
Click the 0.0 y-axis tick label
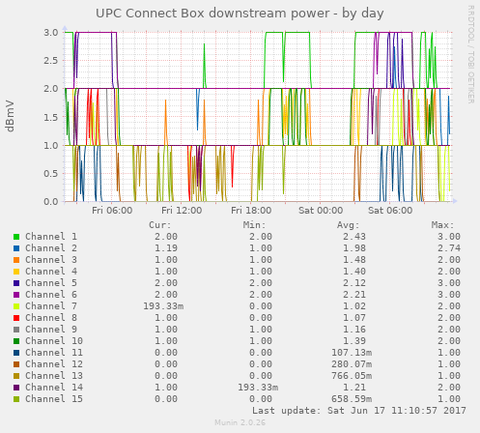click(51, 202)
